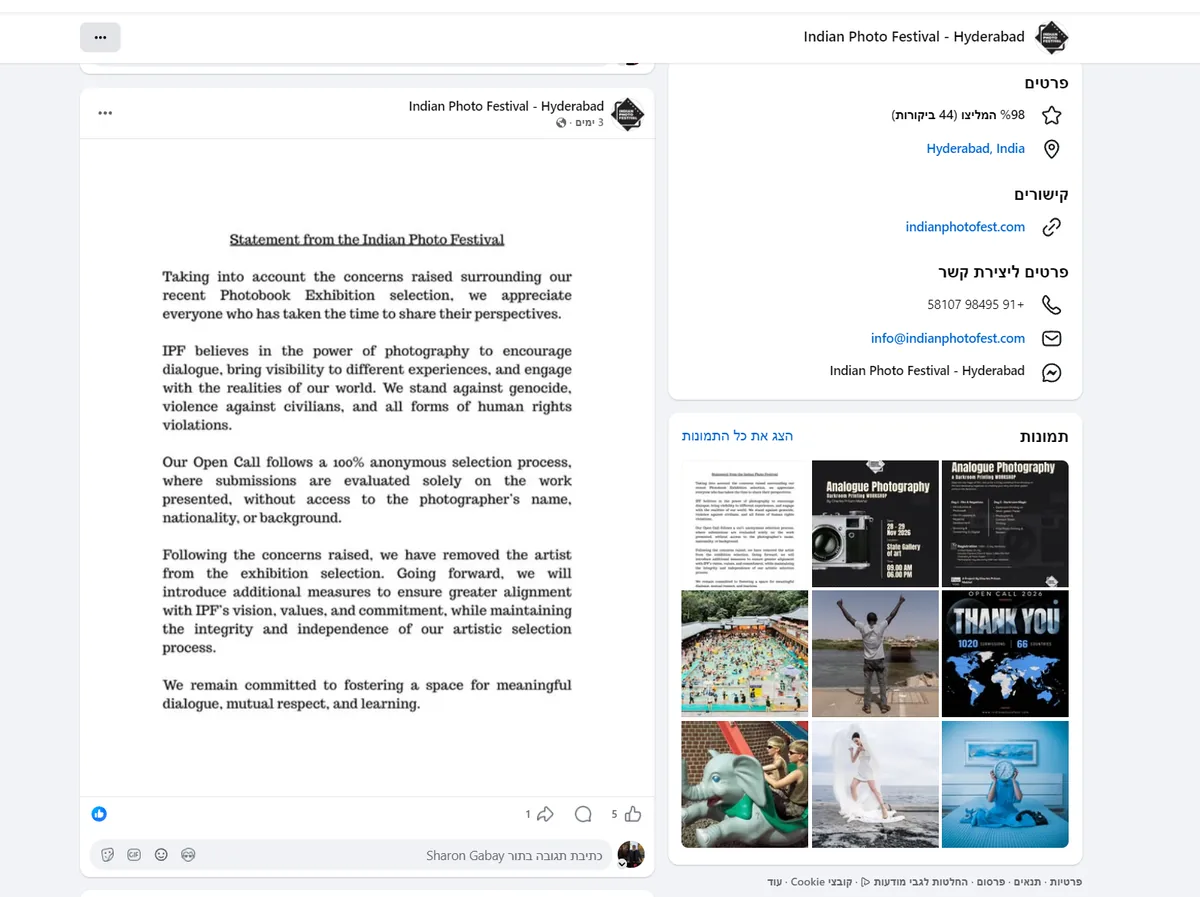Viewport: 1200px width, 897px height.
Task: Click the chain link icon beside website
Action: click(x=1051, y=227)
